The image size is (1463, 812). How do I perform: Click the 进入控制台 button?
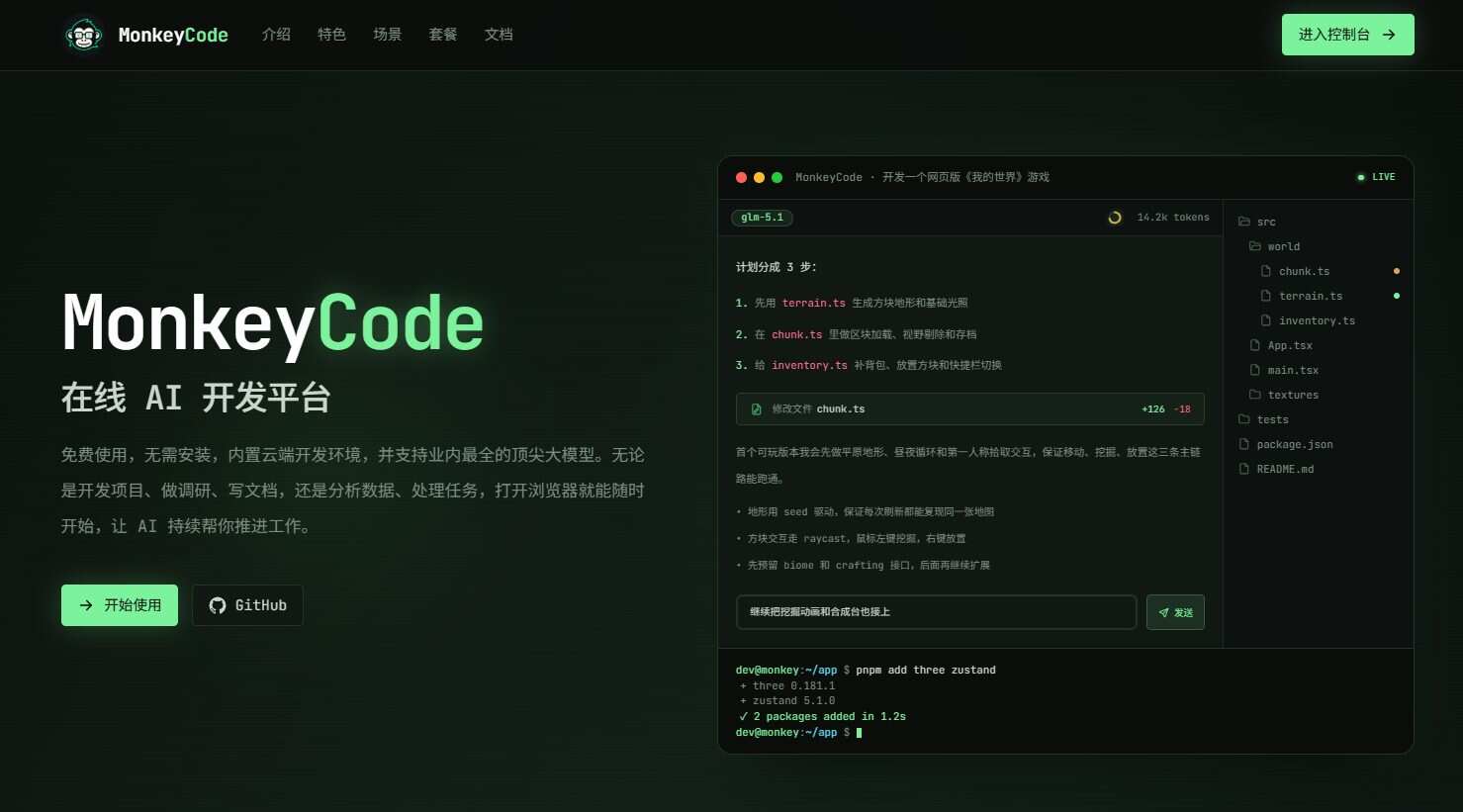pyautogui.click(x=1347, y=35)
